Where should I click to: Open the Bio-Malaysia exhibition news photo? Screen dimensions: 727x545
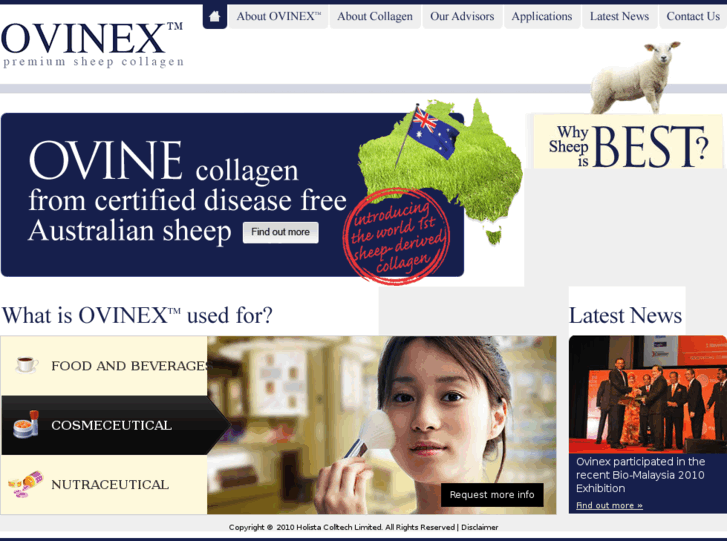648,394
